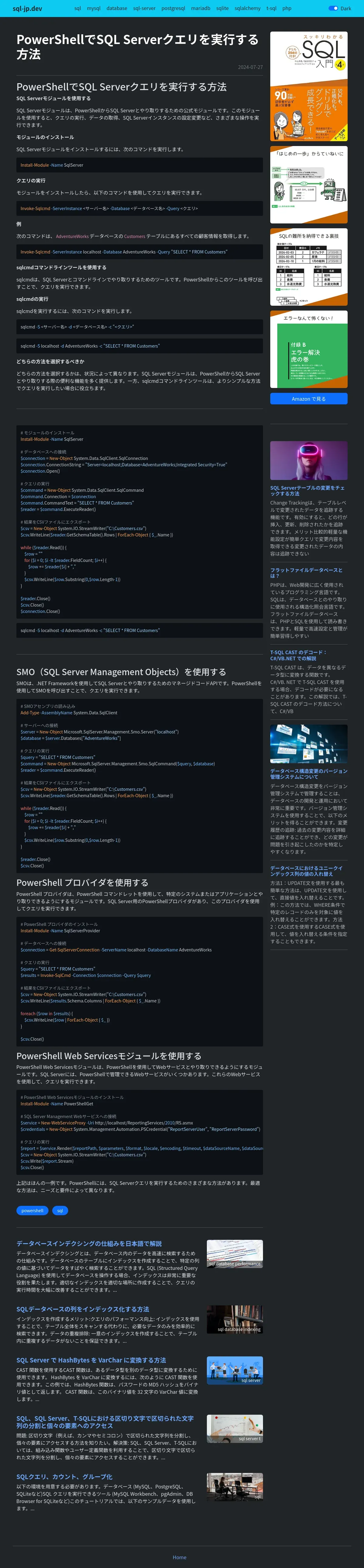364x1568 pixels.
Task: Open the database nav item
Action: pyautogui.click(x=117, y=9)
